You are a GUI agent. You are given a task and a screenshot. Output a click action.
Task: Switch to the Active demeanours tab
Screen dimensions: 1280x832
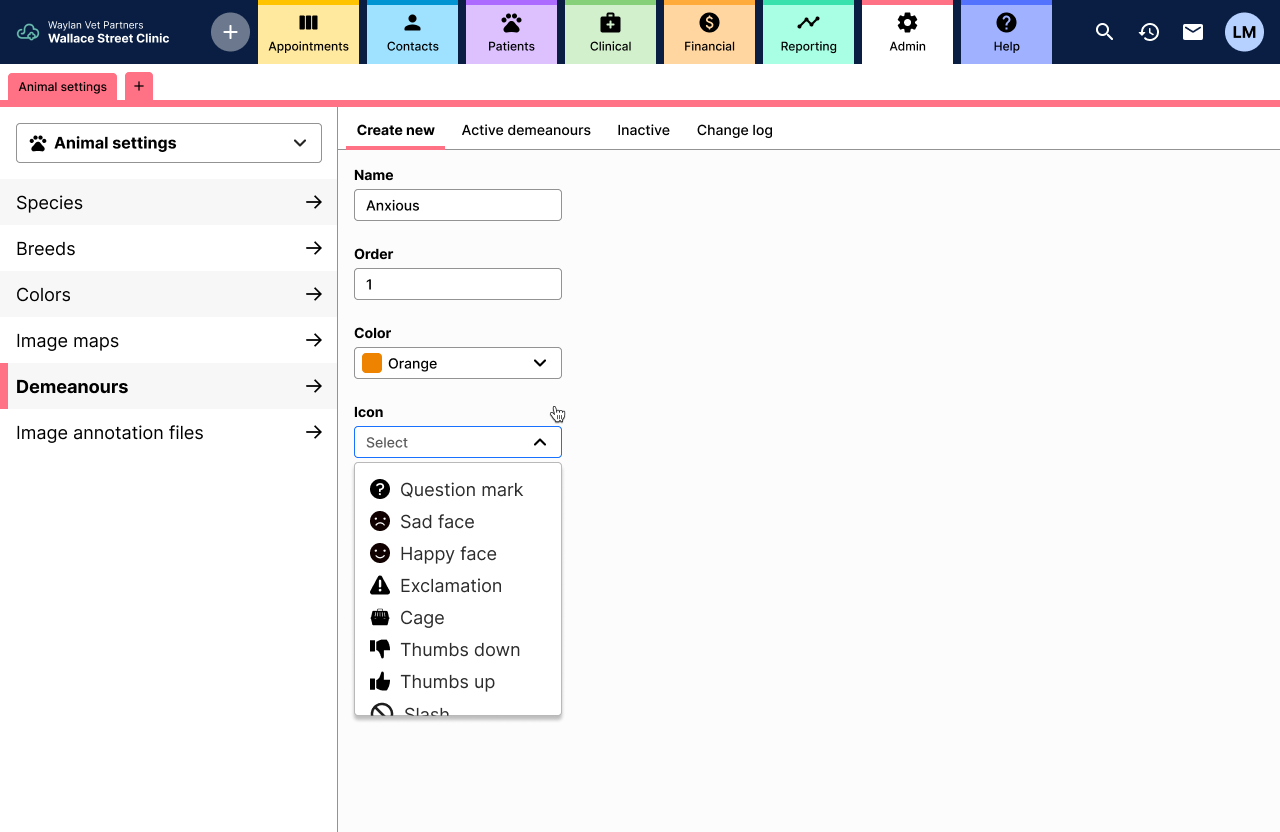click(x=526, y=130)
